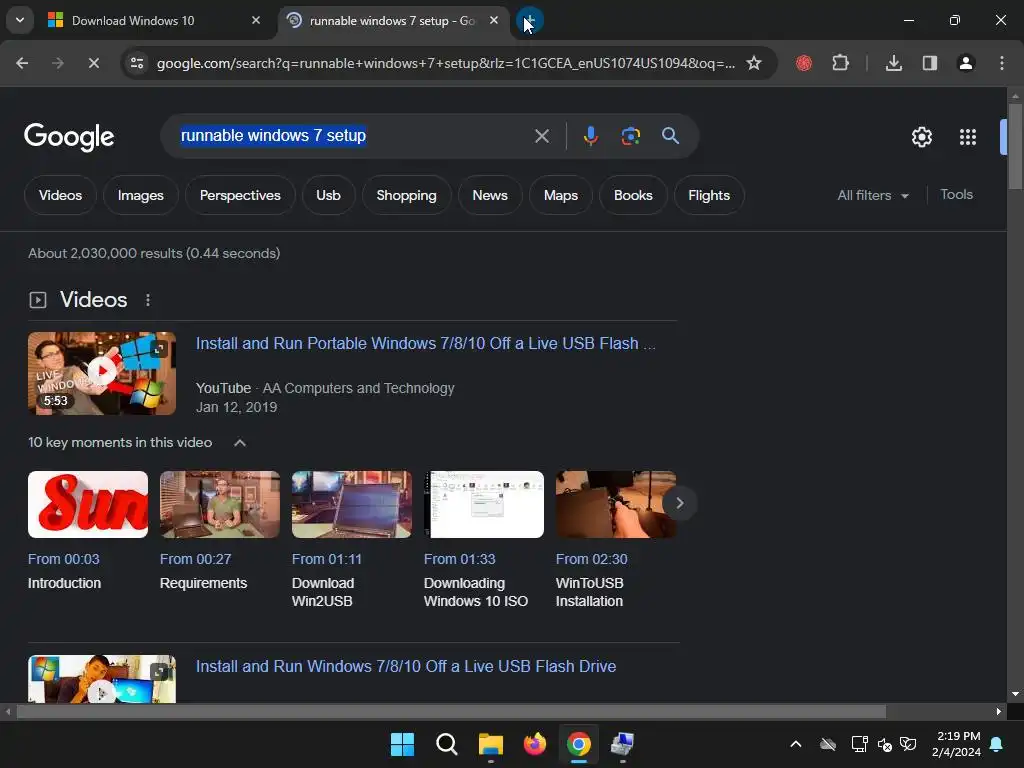Play the Portable Windows 5:53 video thumbnail
This screenshot has width=1024, height=768.
point(102,374)
